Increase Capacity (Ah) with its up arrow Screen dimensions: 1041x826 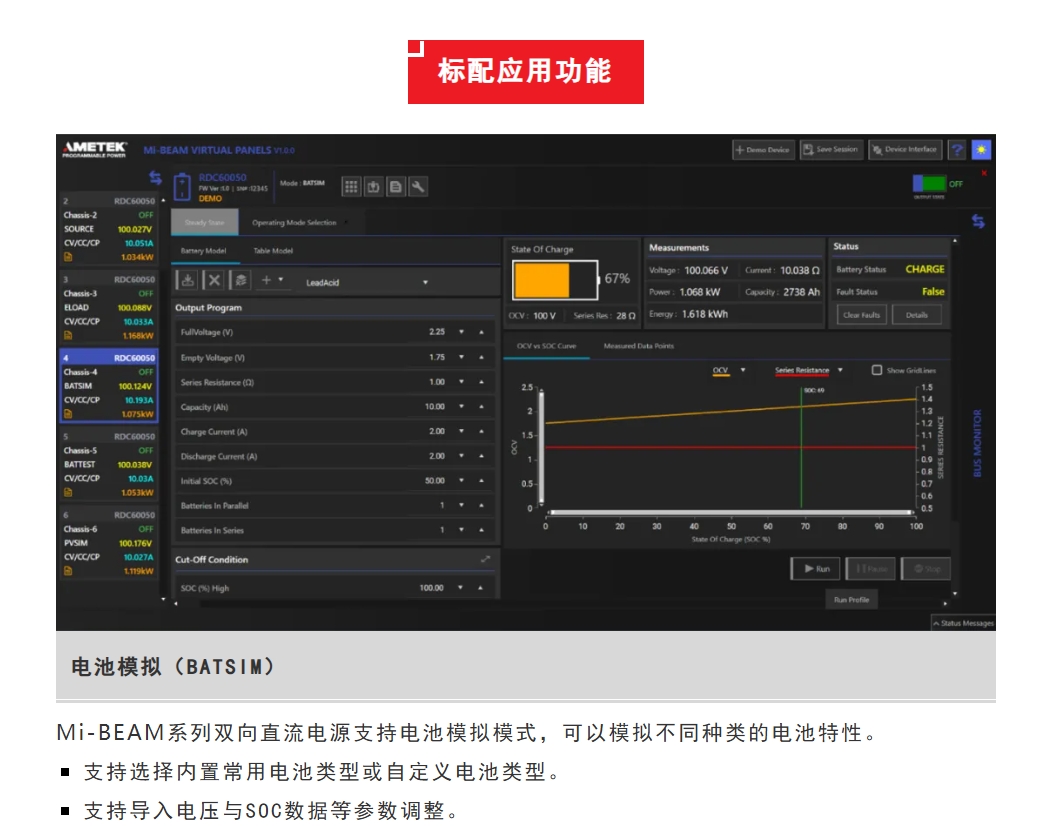[x=481, y=406]
